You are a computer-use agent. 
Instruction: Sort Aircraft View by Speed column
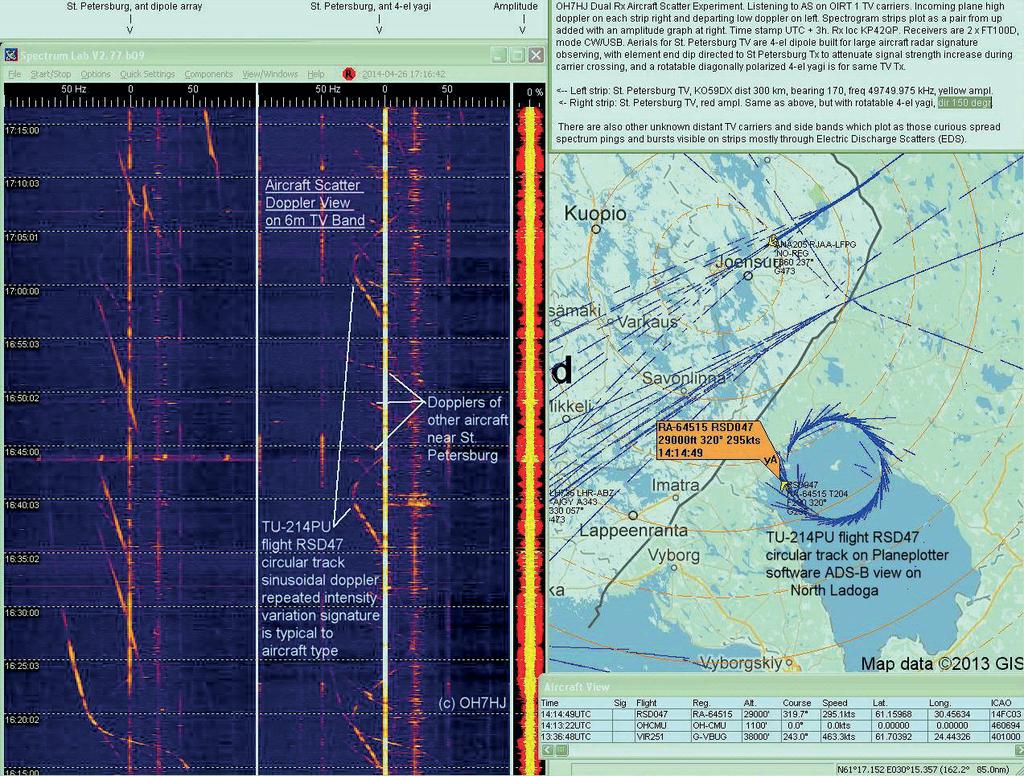(x=835, y=703)
